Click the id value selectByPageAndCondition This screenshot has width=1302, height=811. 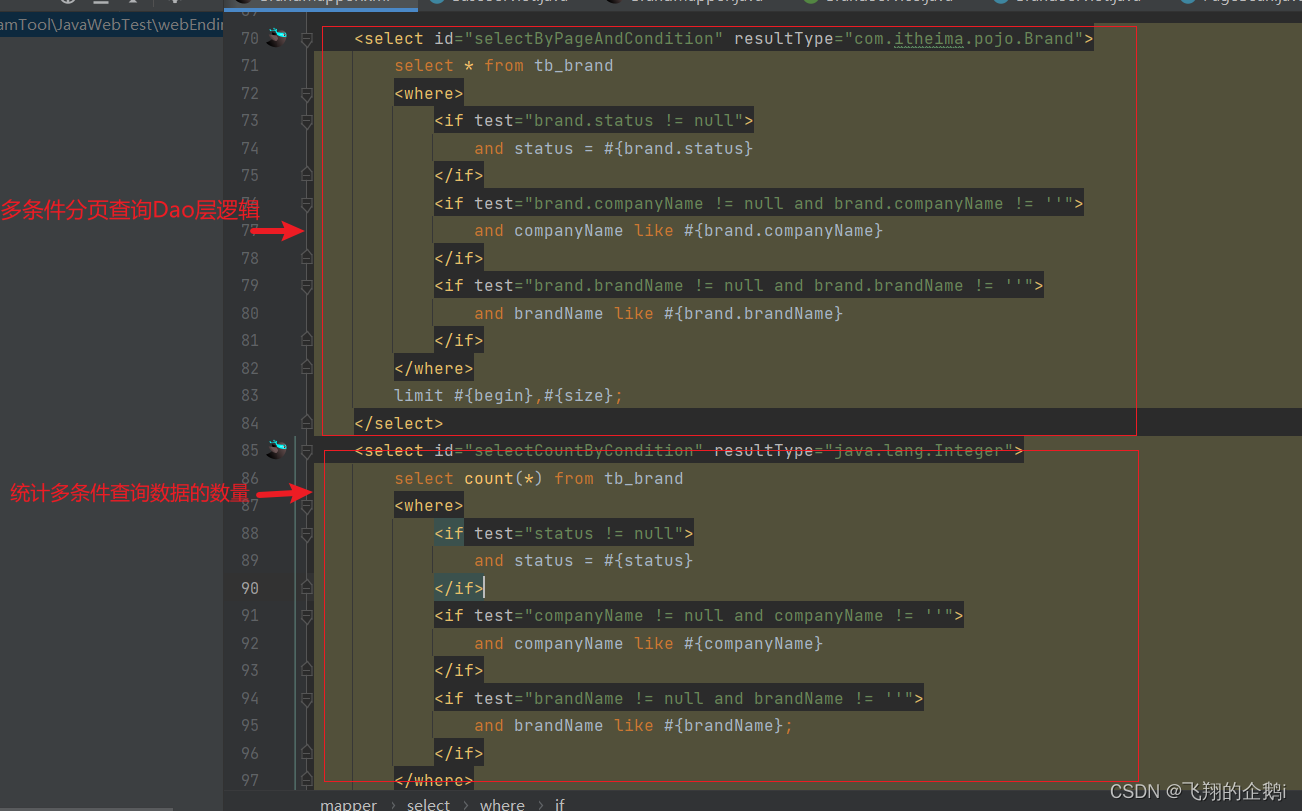[x=594, y=38]
